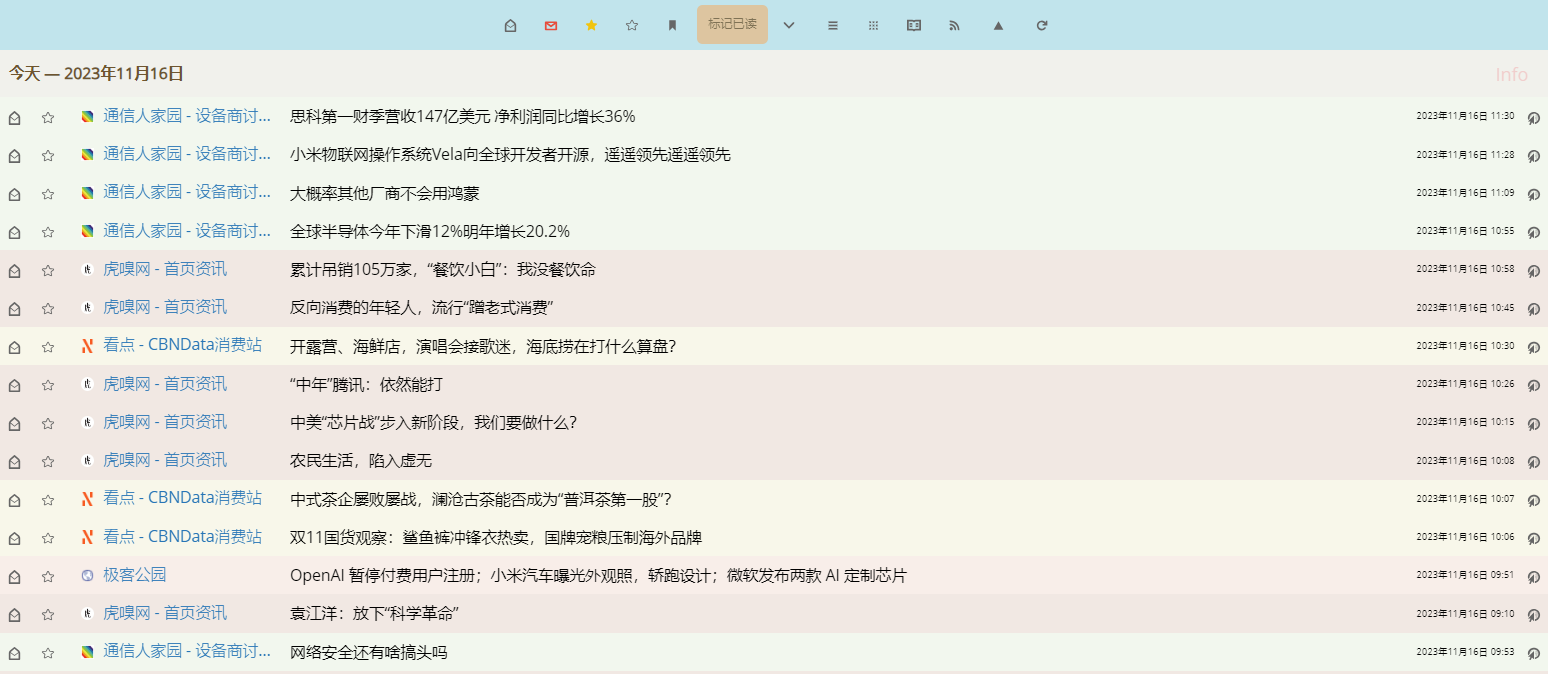Filter favorites with yellow star toolbar icon
This screenshot has width=1548, height=674.
(591, 25)
